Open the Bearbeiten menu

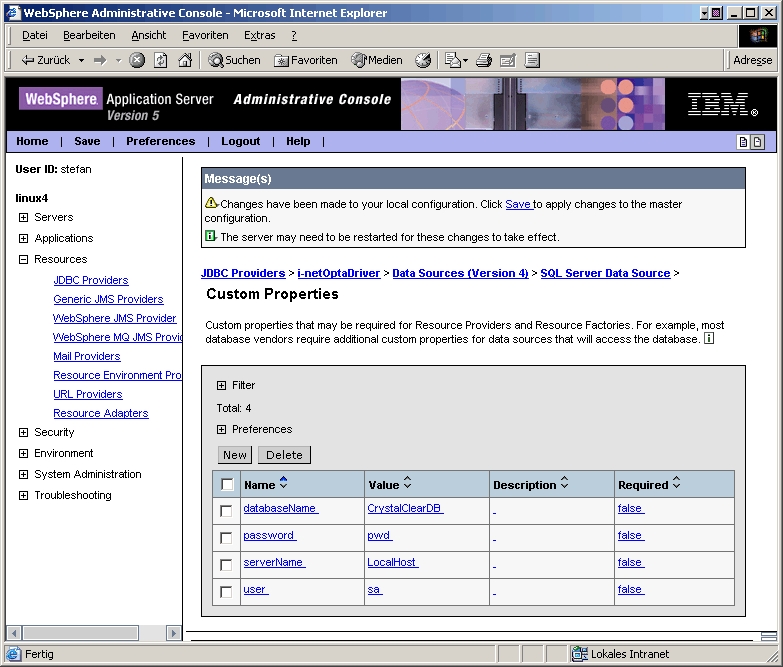(x=89, y=35)
